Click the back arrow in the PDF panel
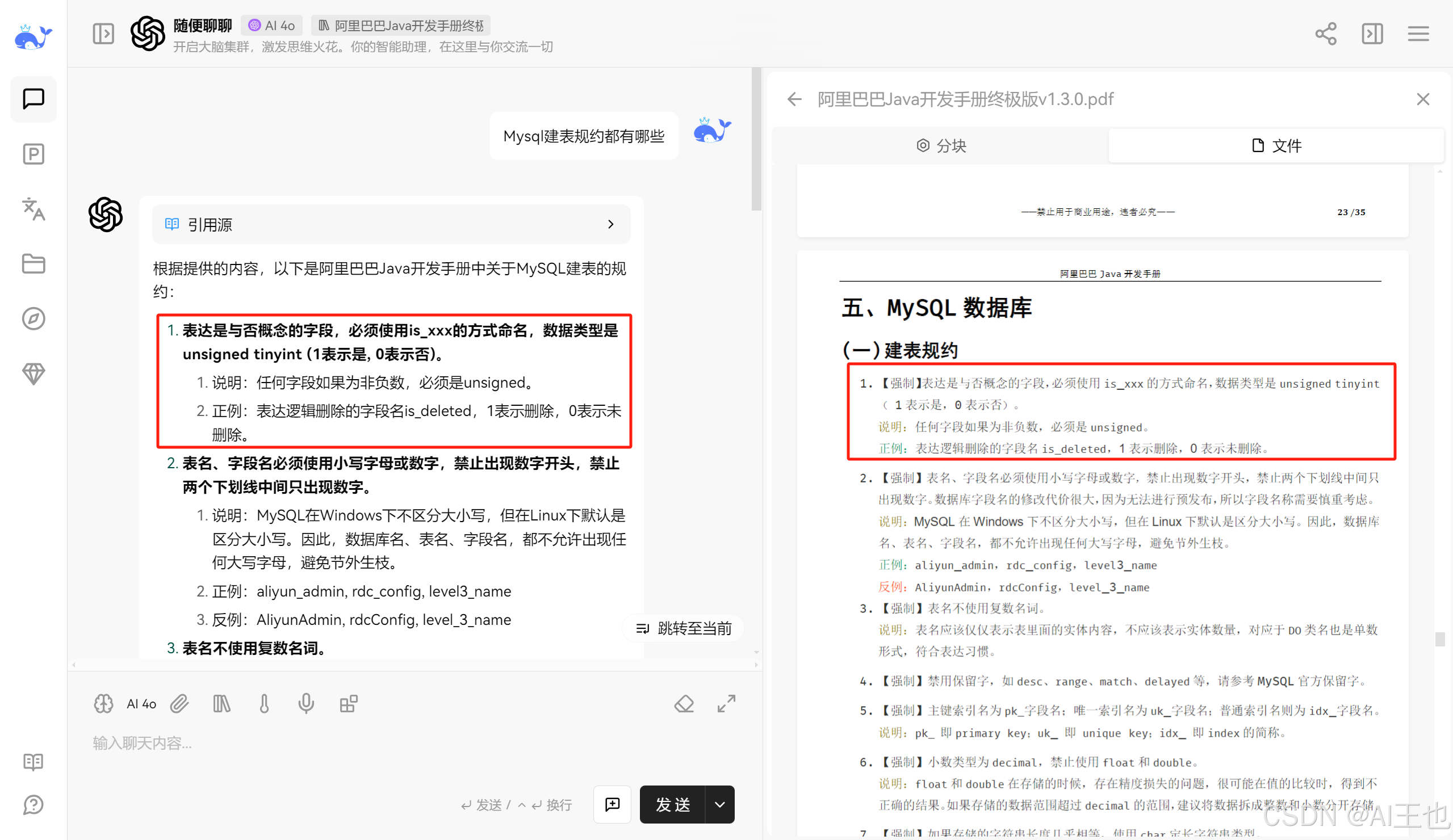The width and height of the screenshot is (1453, 840). click(x=794, y=99)
